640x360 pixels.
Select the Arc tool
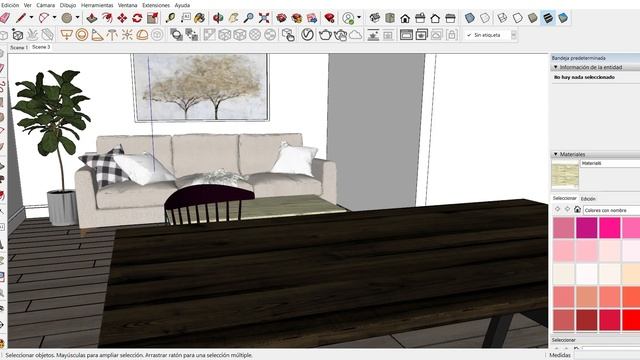pos(44,18)
